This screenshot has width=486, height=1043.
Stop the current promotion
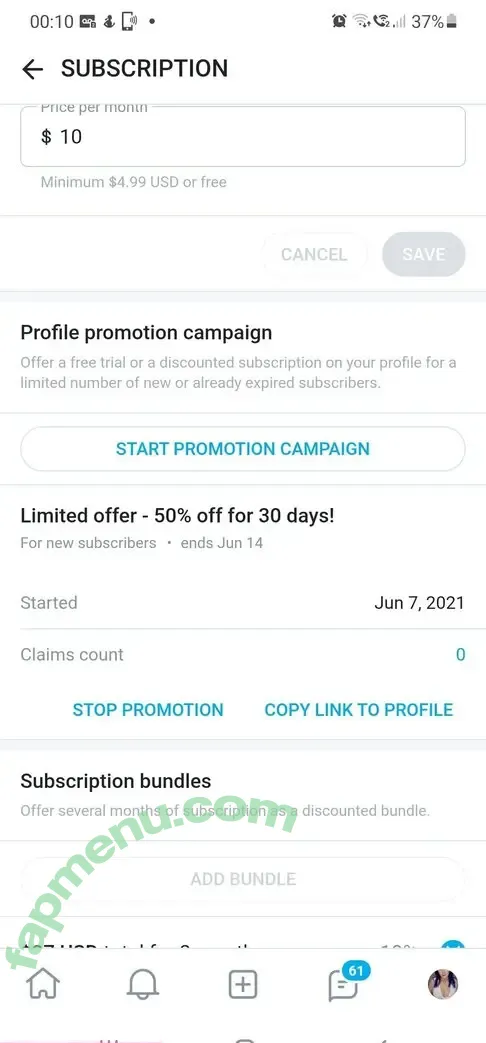148,710
